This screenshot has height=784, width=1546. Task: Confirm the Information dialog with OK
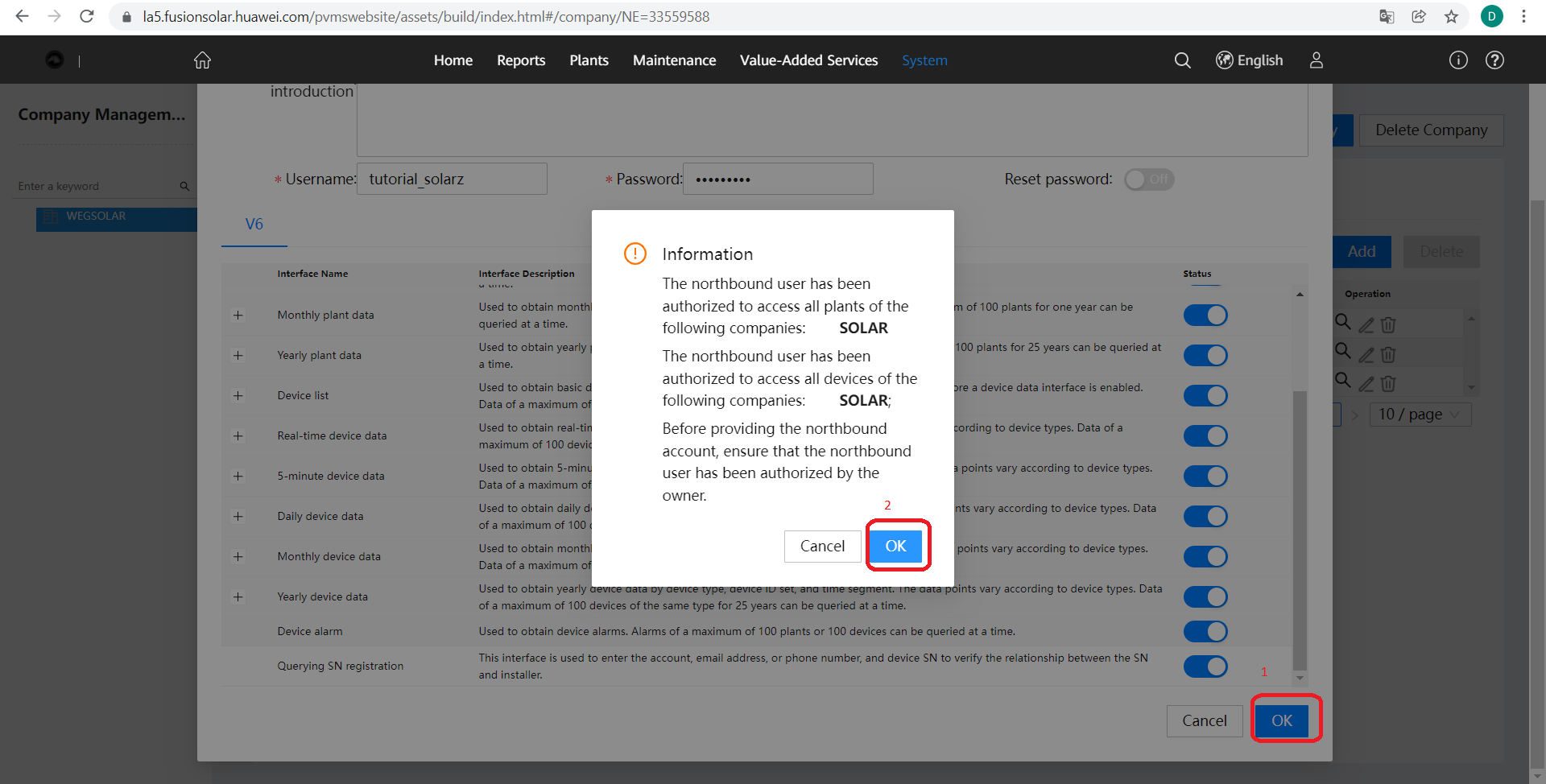pyautogui.click(x=895, y=546)
